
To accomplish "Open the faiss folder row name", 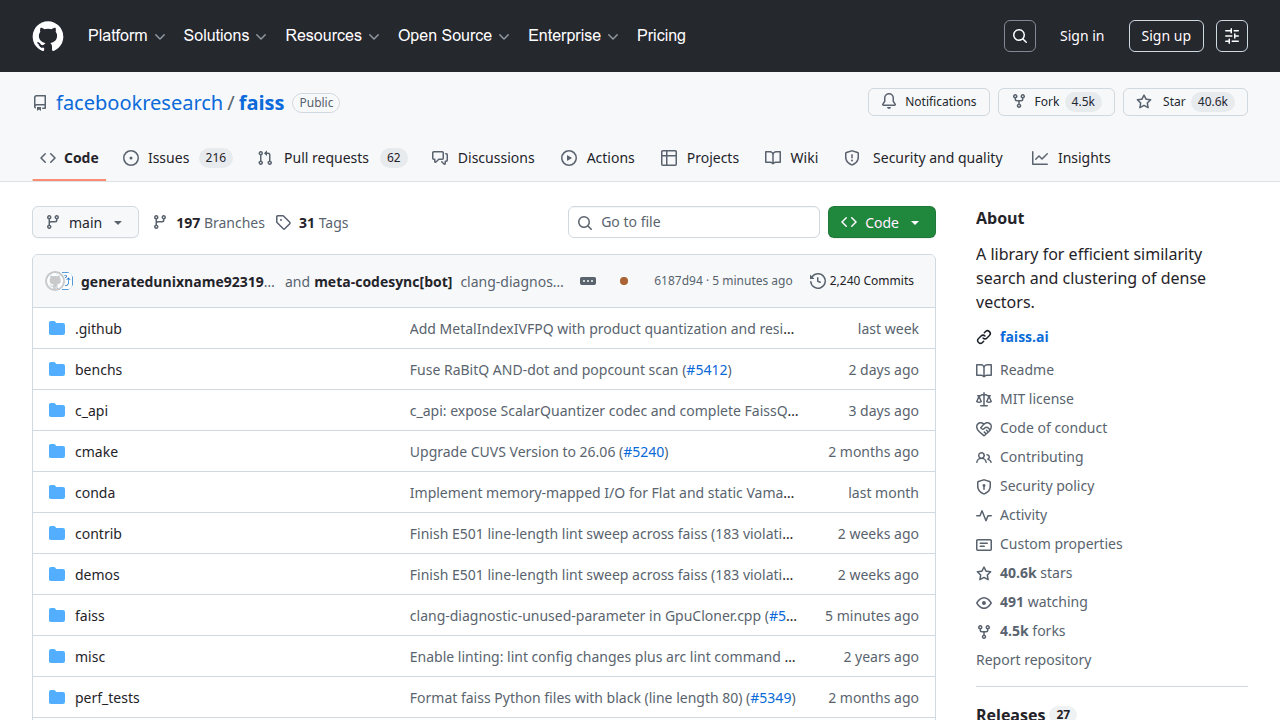I will [x=90, y=616].
